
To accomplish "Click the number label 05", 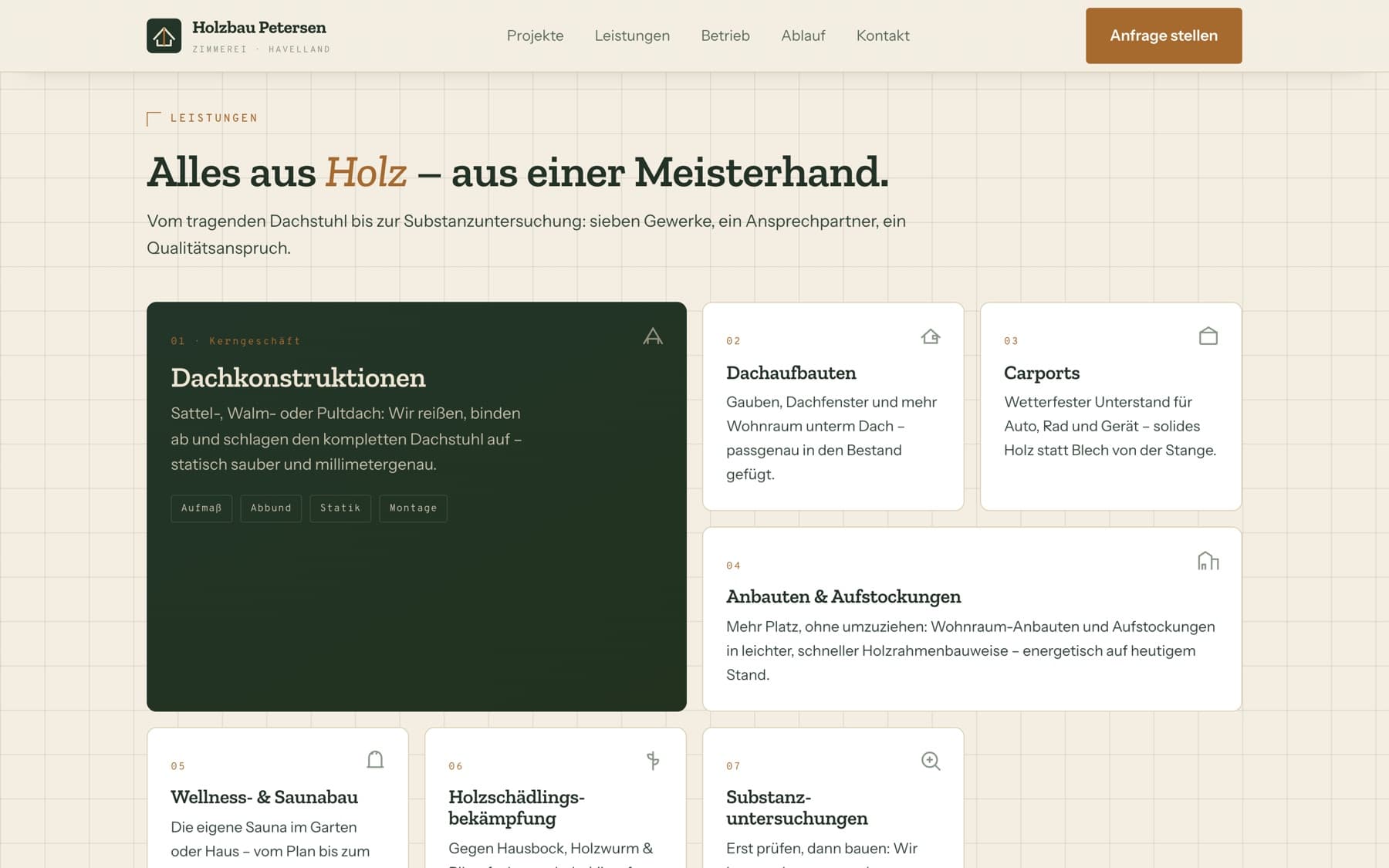I will pos(177,766).
